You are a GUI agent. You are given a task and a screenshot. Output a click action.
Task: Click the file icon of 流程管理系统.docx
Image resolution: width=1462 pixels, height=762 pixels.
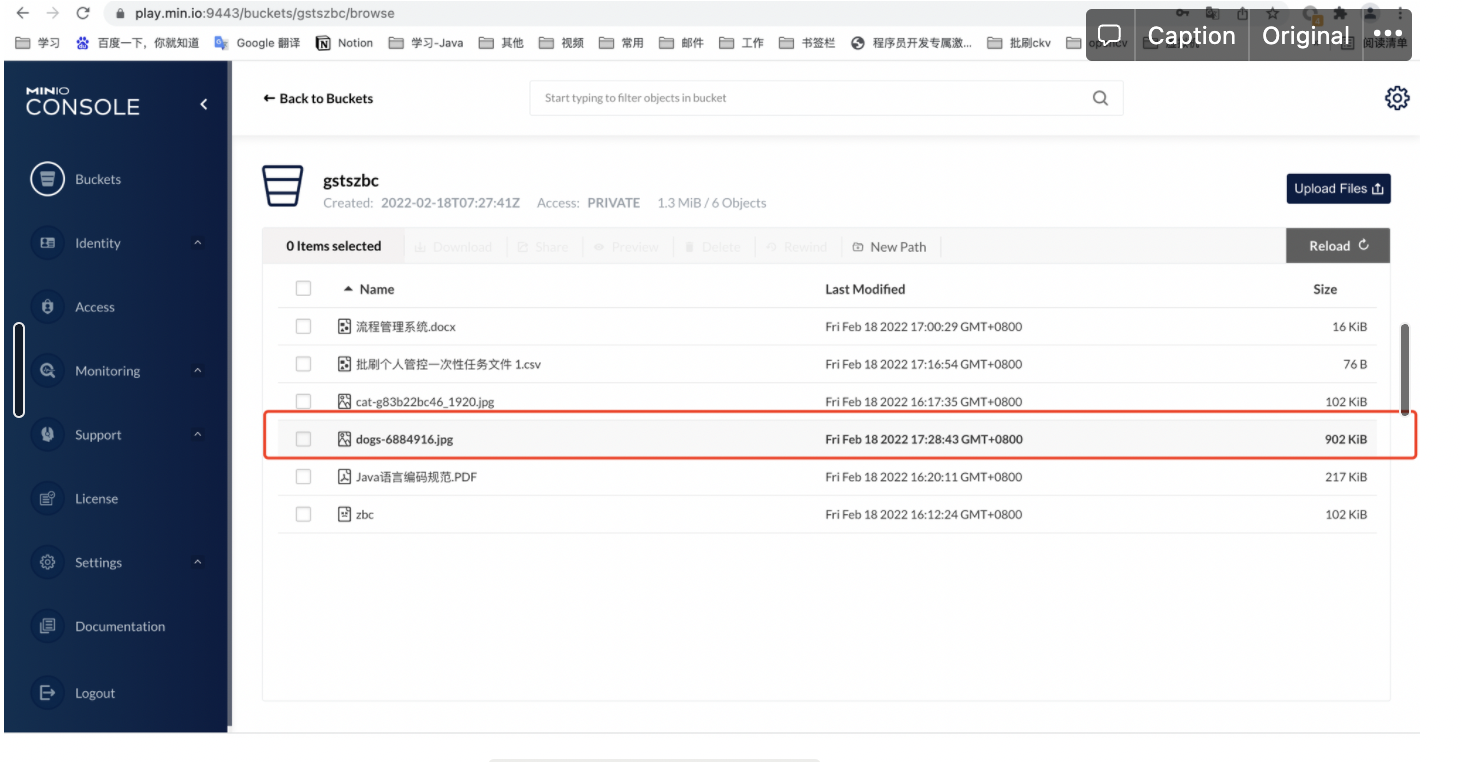345,327
